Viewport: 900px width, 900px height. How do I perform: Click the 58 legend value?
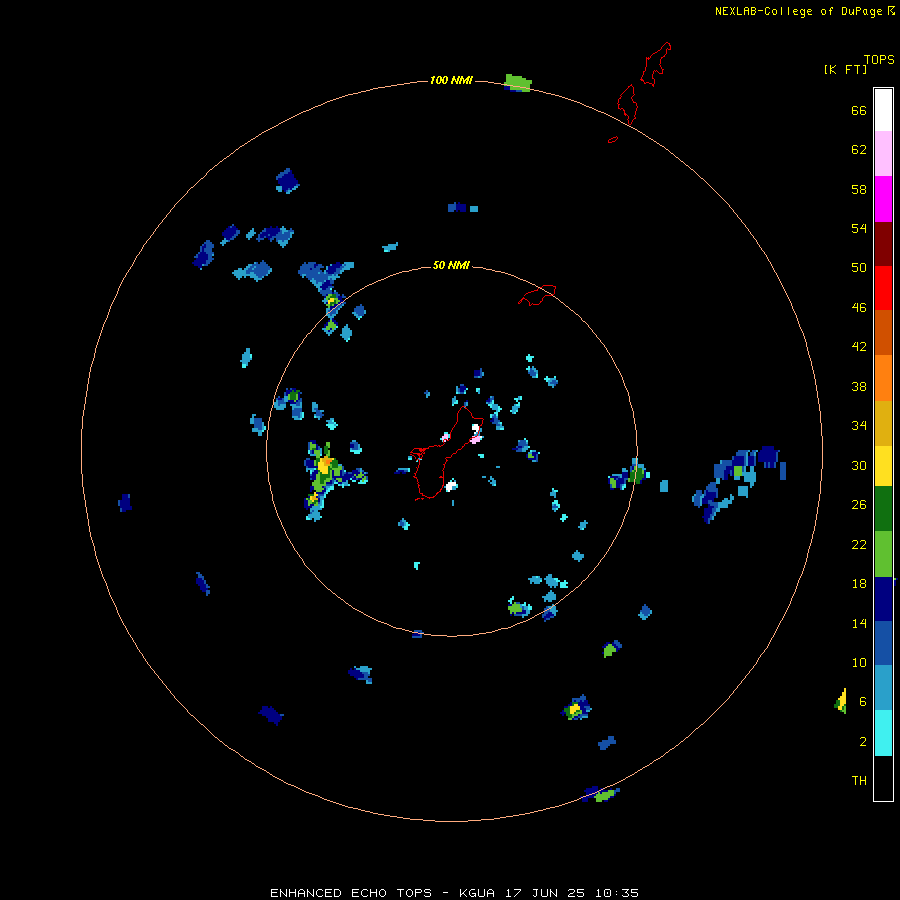pos(859,189)
